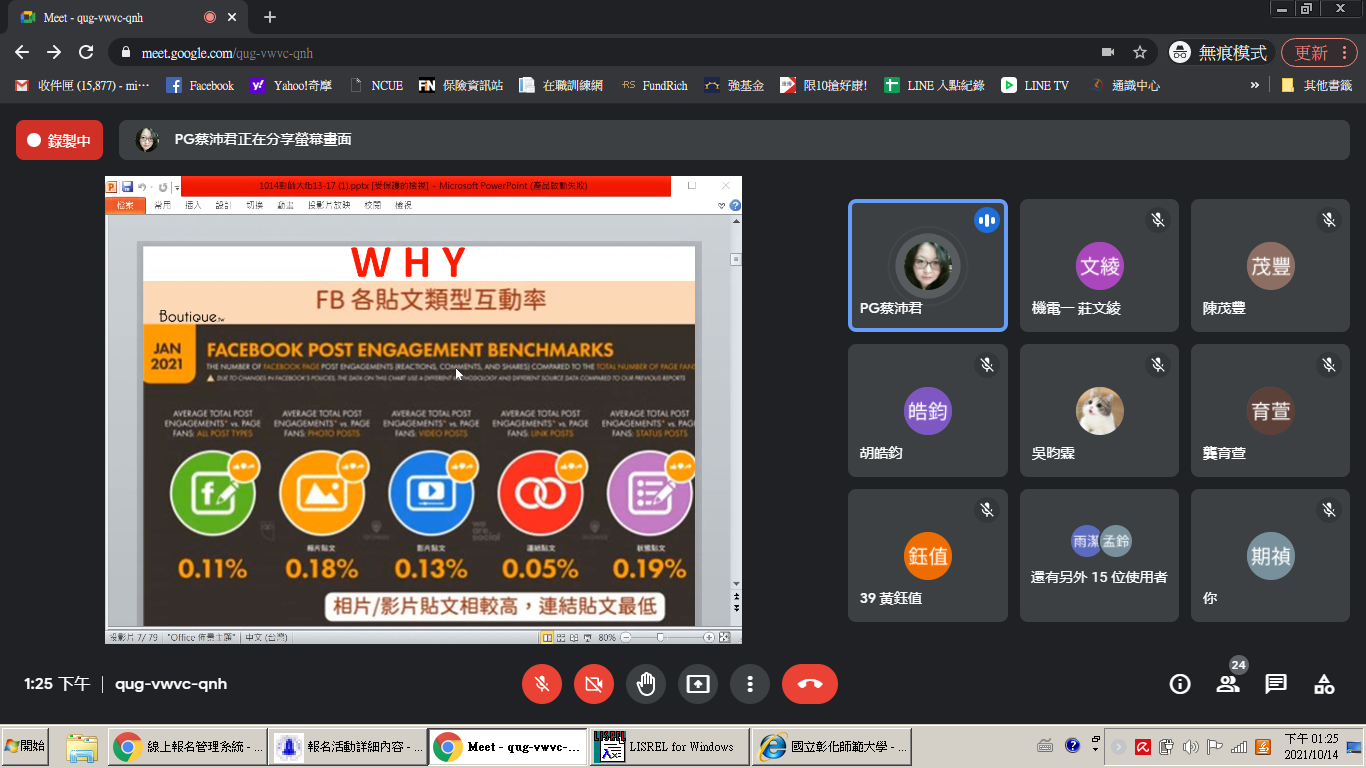Viewport: 1366px width, 768px height.
Task: Click 胡皓鈞 participant tile
Action: [928, 410]
